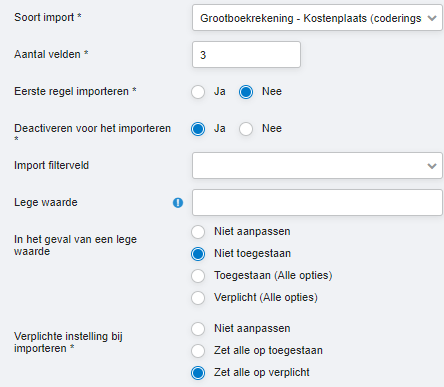Image resolution: width=444 pixels, height=387 pixels.
Task: Click the Toegestaan (Alle opties) label text
Action: click(273, 276)
